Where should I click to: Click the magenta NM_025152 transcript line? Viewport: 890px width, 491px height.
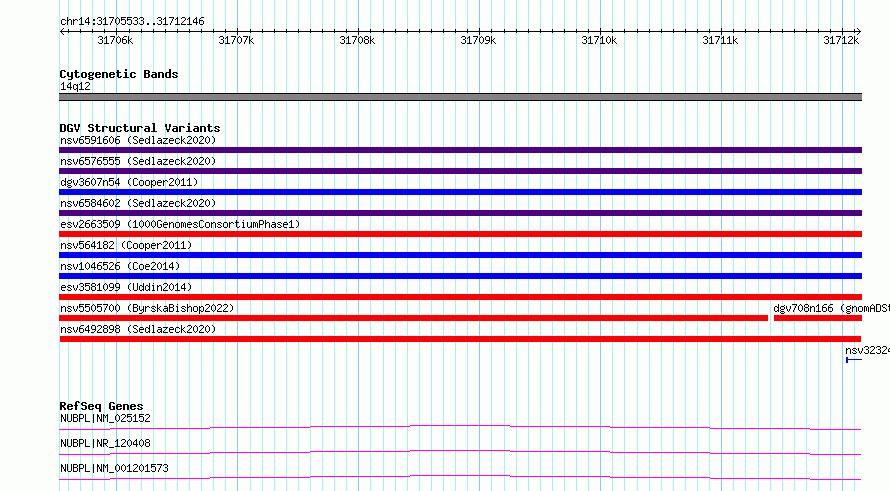point(460,427)
